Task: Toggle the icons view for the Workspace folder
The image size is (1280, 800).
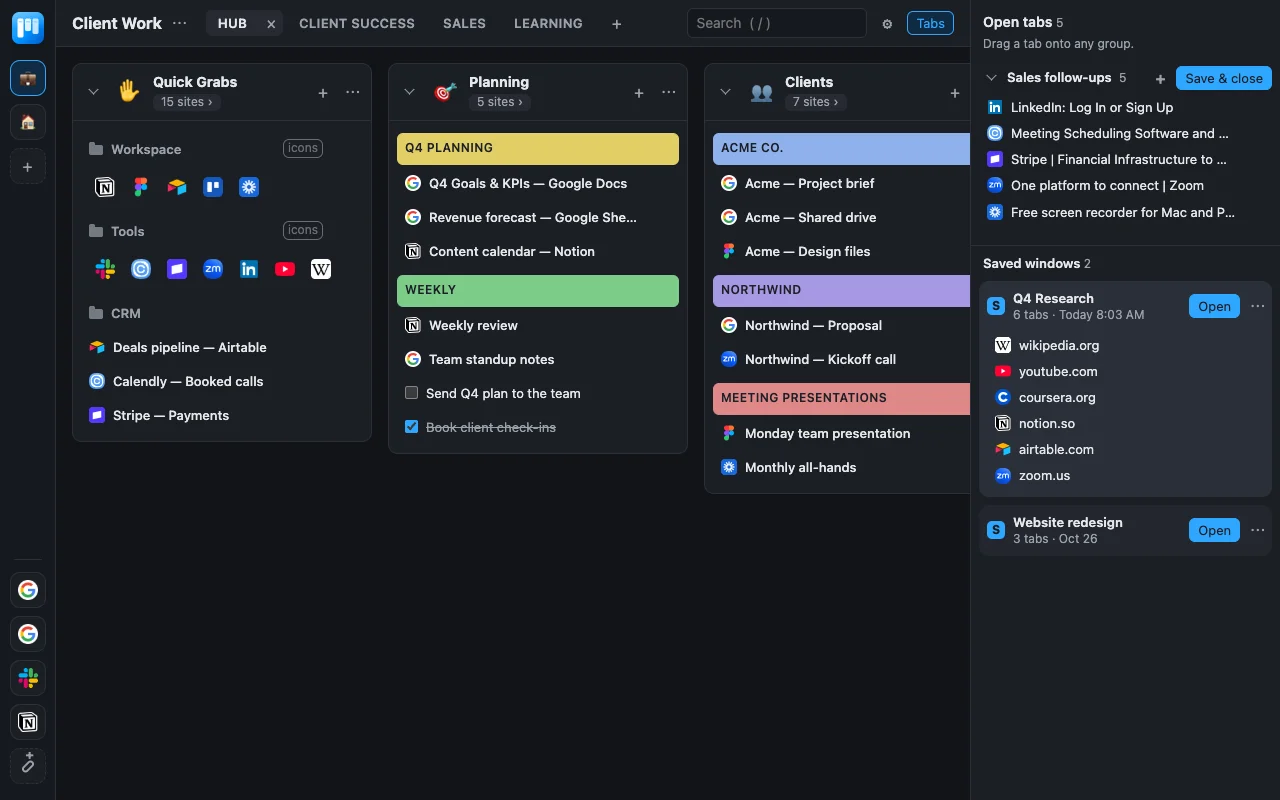Action: click(303, 148)
